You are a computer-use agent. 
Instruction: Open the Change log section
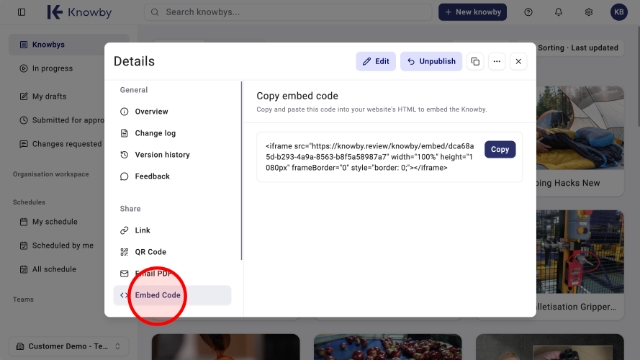pos(172,133)
